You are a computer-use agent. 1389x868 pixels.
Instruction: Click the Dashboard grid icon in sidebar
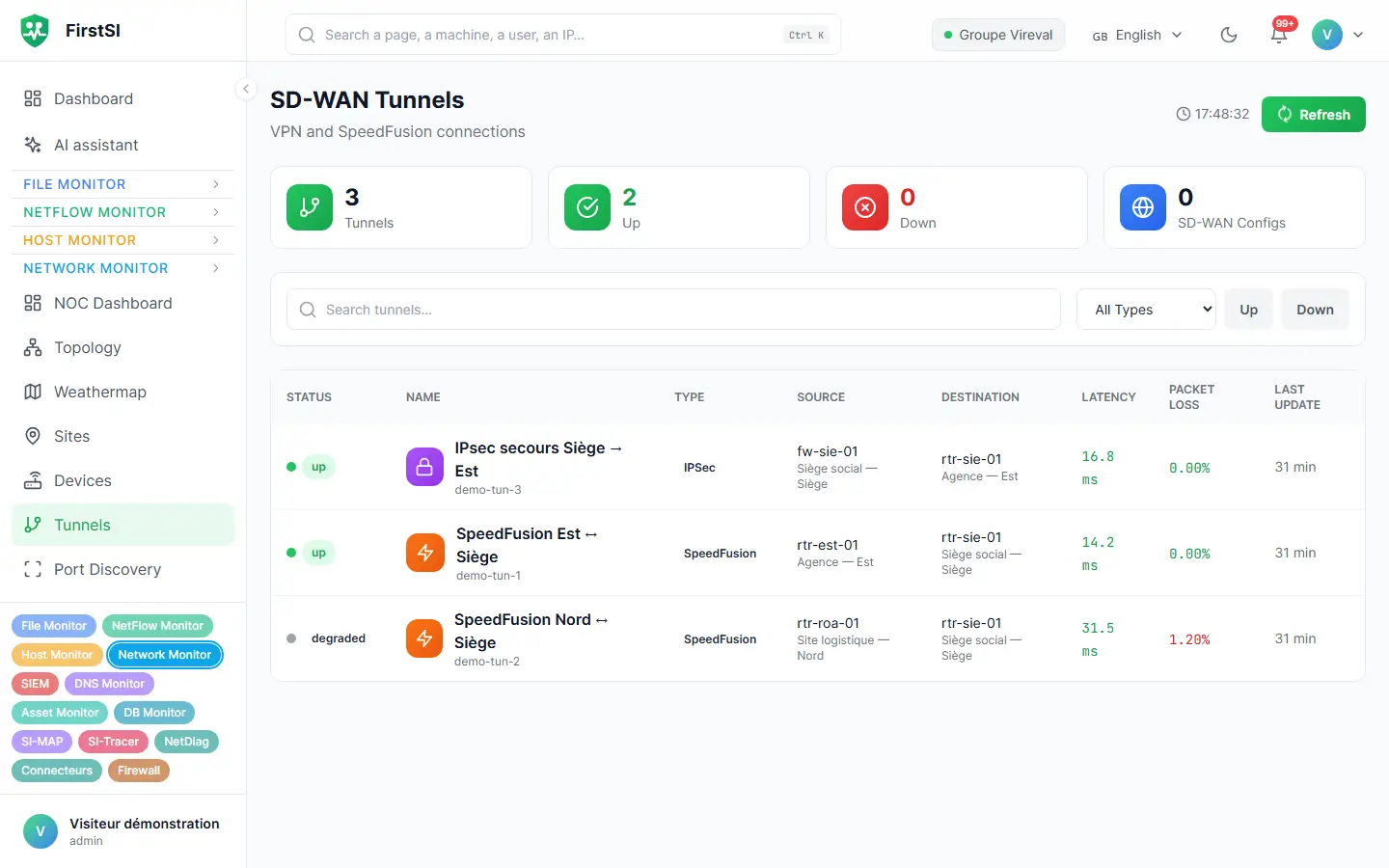(x=33, y=98)
